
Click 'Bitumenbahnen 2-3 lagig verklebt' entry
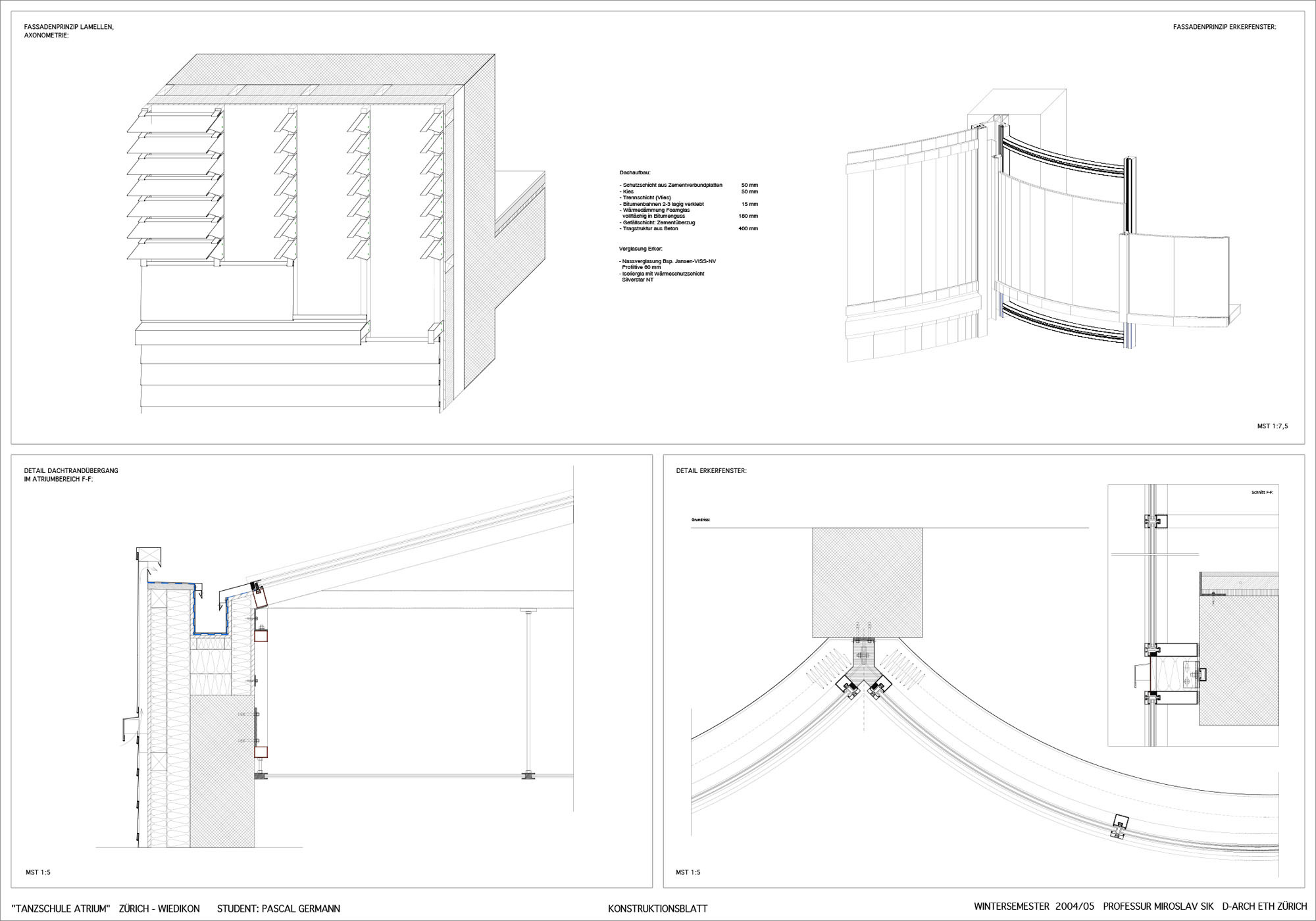(x=661, y=204)
